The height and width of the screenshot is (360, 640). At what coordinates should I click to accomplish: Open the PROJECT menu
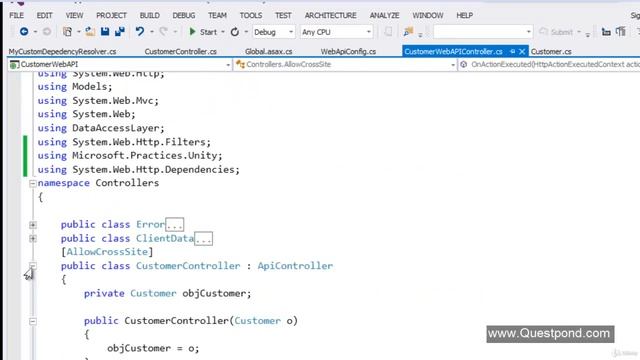111,16
